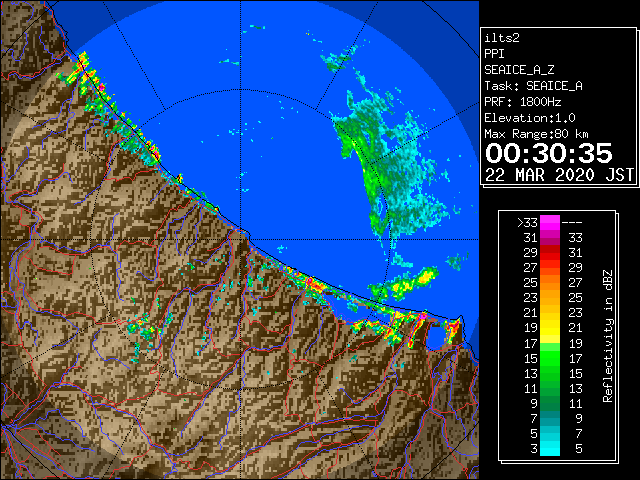Click the magenta >33 dBZ legend swatch

tap(550, 223)
